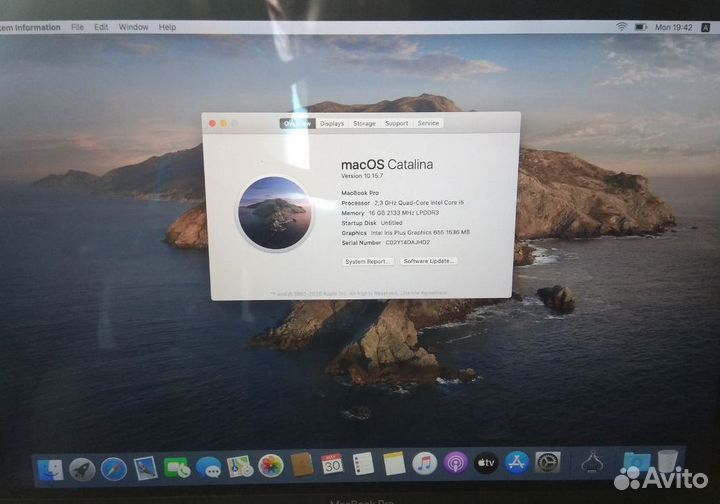Open the Edit menu
Image resolution: width=720 pixels, height=504 pixels.
tap(101, 28)
